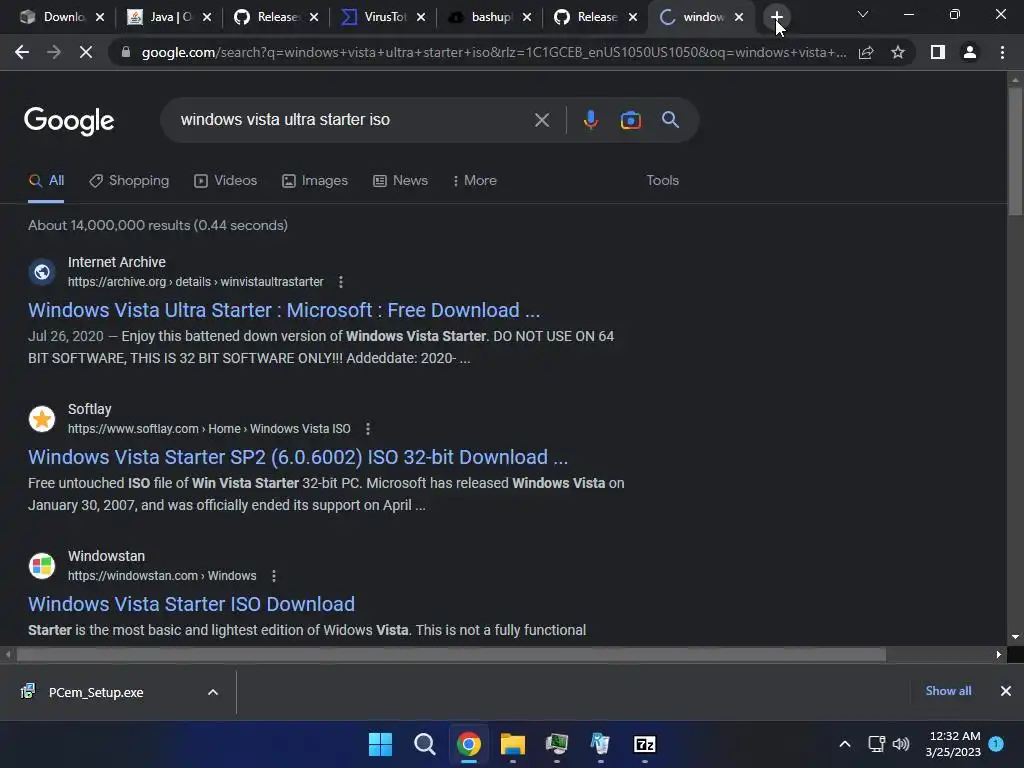Open the notification badge in the tray

tap(996, 744)
